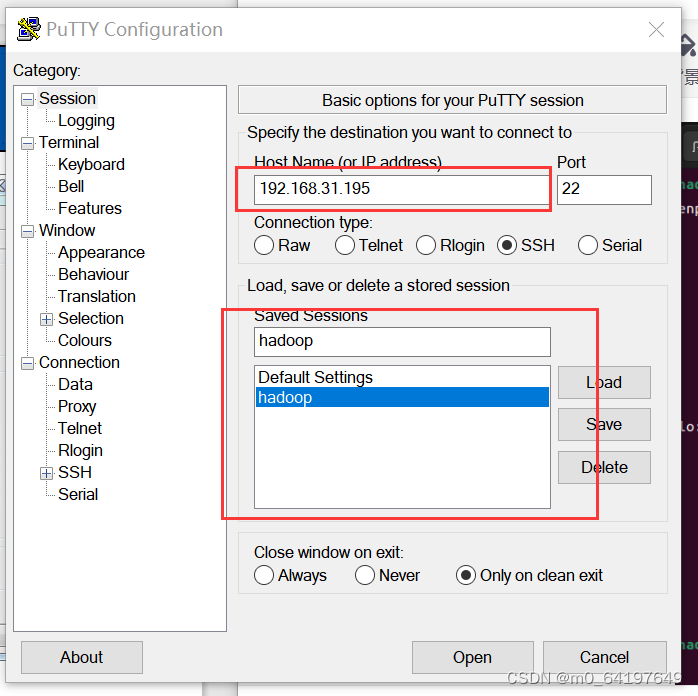Select Raw connection type

click(282, 246)
